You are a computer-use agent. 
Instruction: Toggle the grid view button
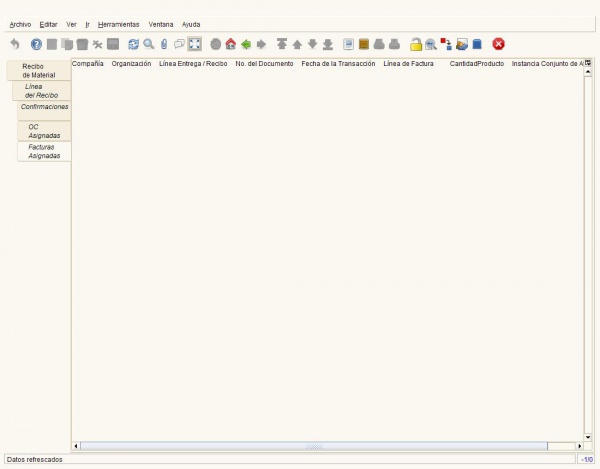[195, 44]
